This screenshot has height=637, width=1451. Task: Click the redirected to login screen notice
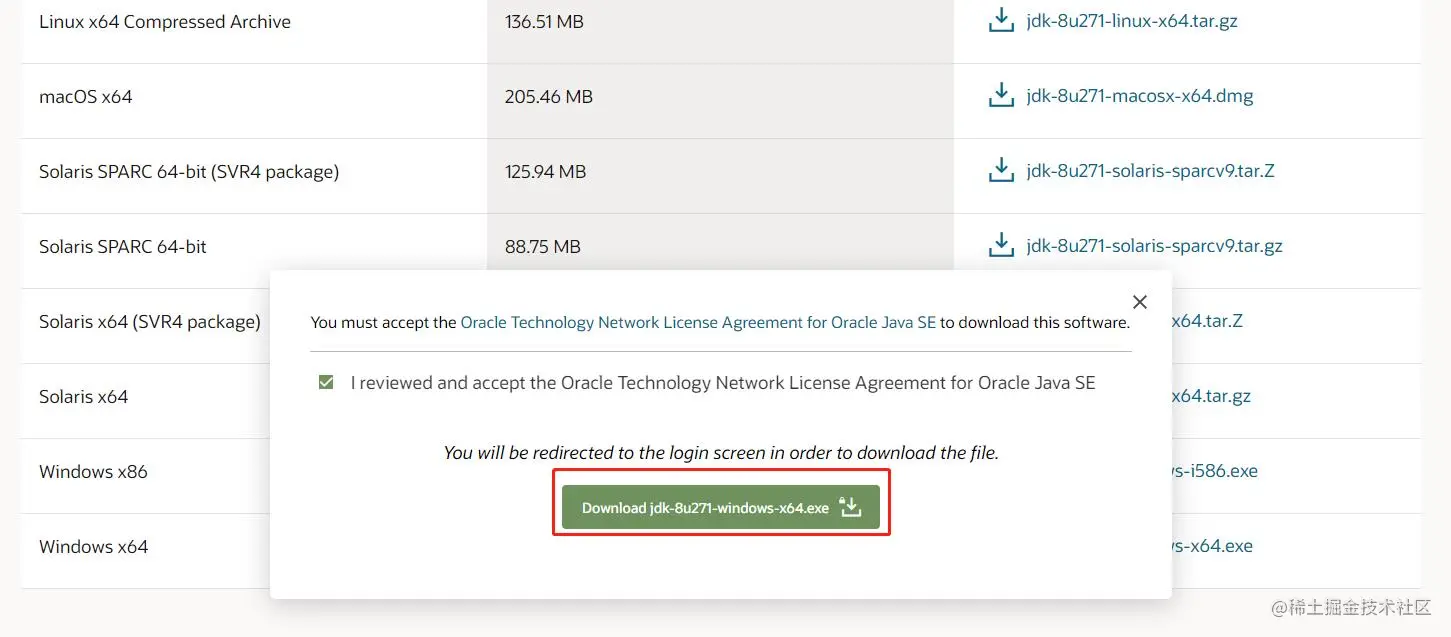click(x=721, y=453)
